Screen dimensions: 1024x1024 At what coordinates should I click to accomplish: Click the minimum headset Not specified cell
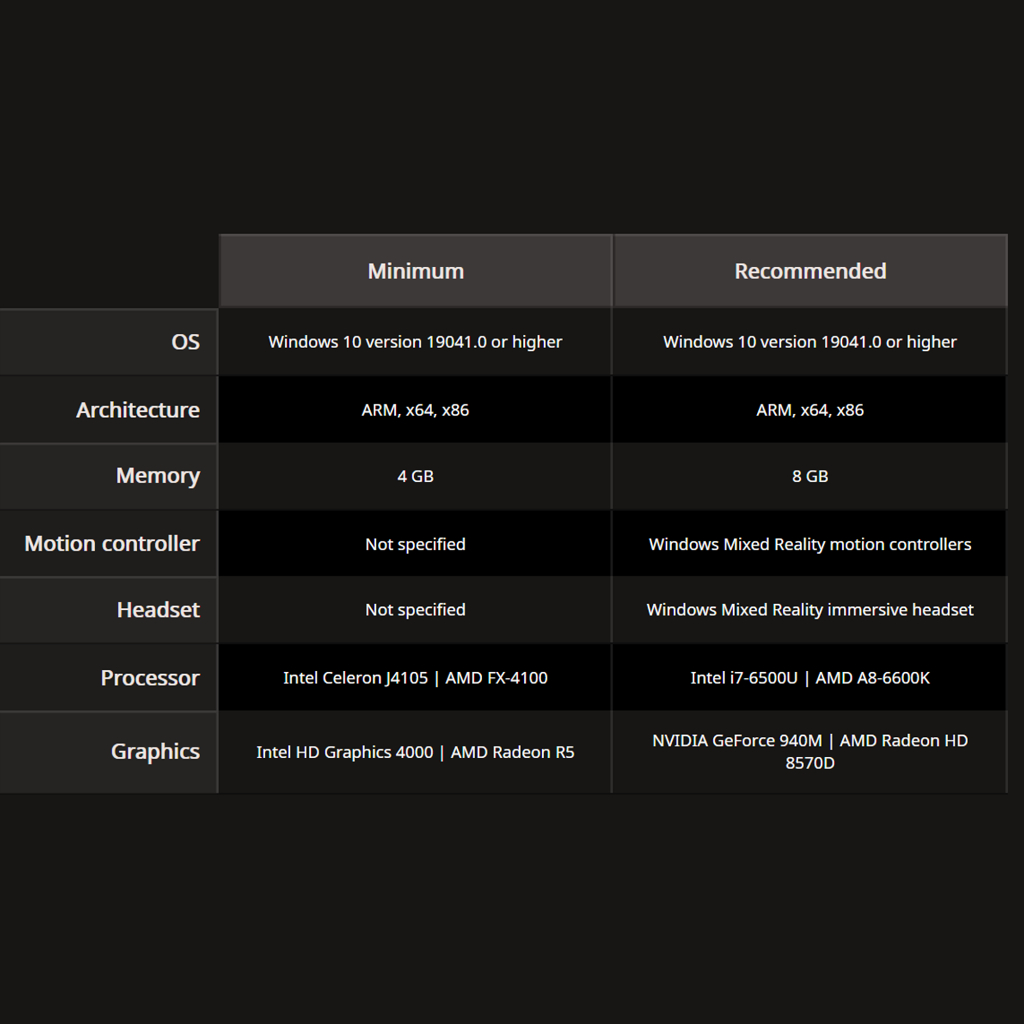coord(415,610)
